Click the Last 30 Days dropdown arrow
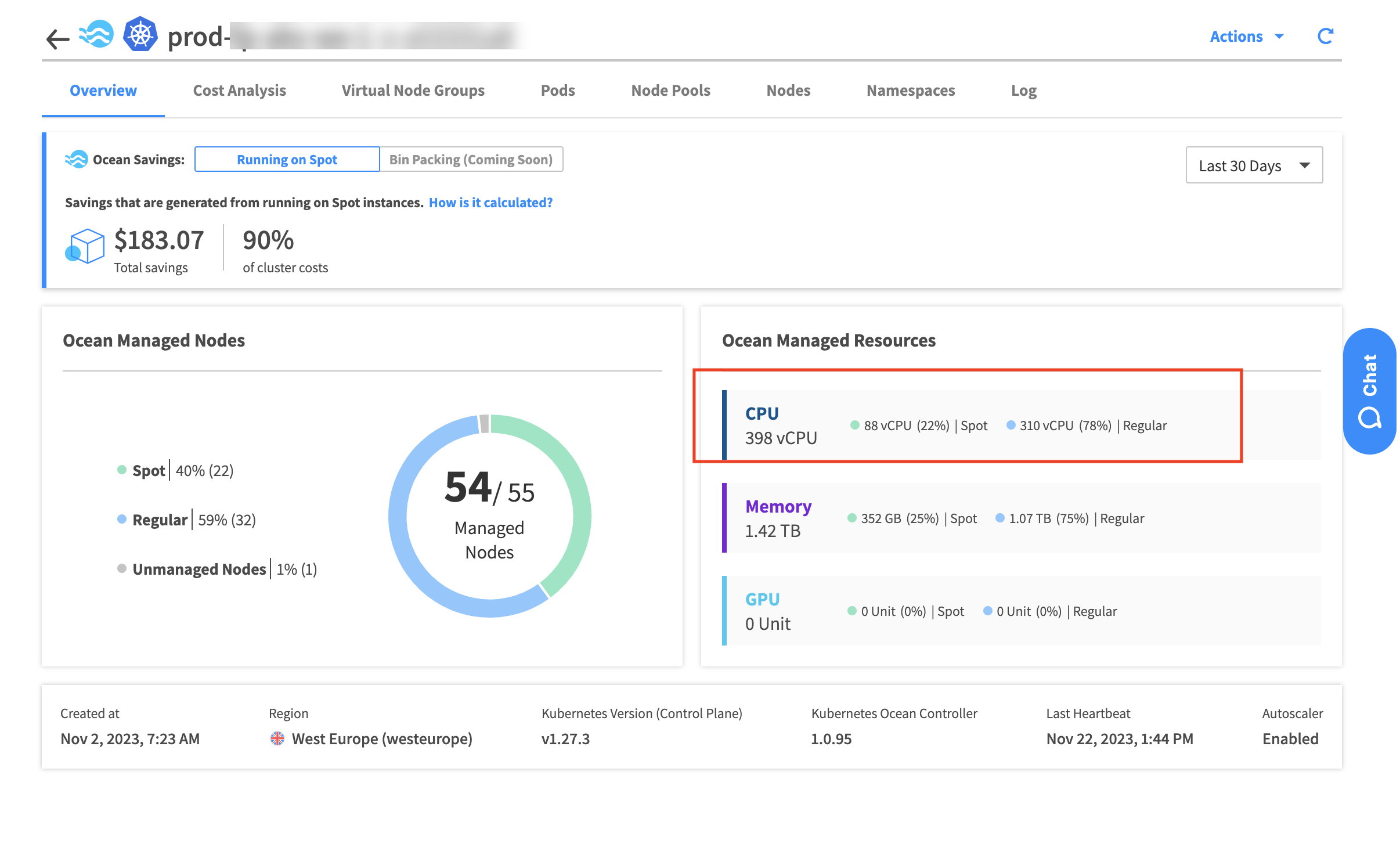1400x858 pixels. point(1305,165)
